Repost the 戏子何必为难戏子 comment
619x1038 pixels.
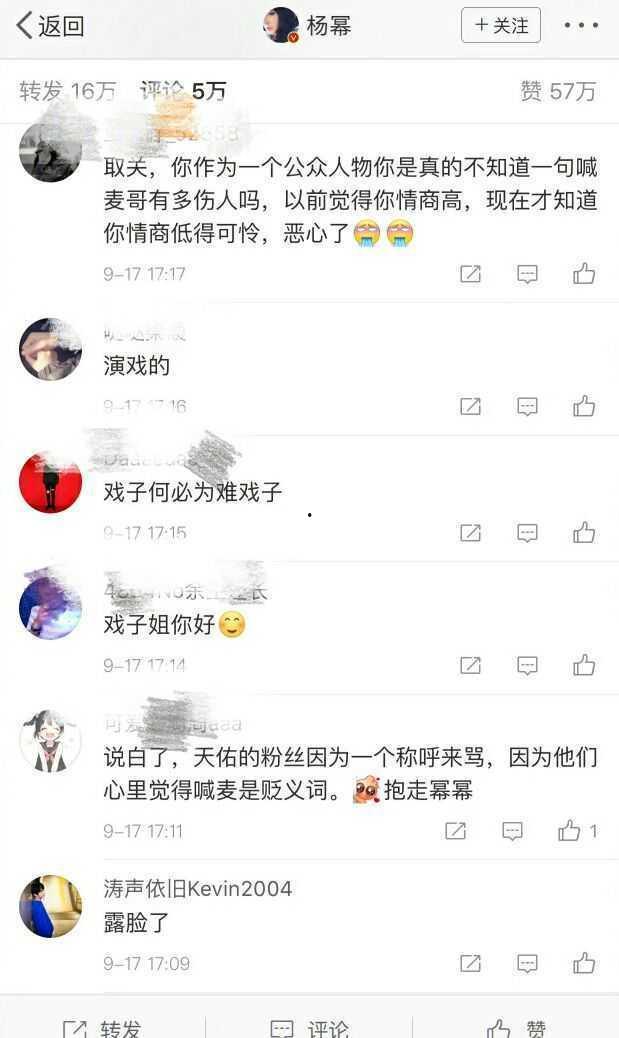coord(470,533)
